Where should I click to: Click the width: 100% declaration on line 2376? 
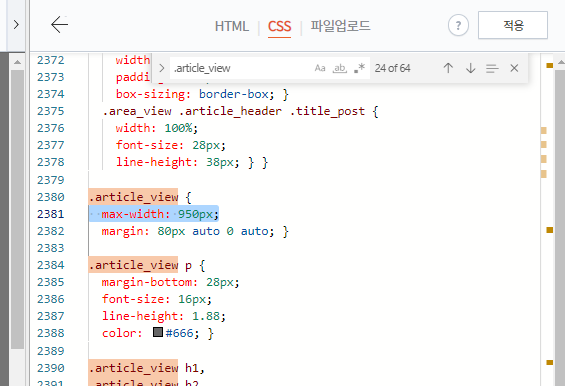coord(157,128)
